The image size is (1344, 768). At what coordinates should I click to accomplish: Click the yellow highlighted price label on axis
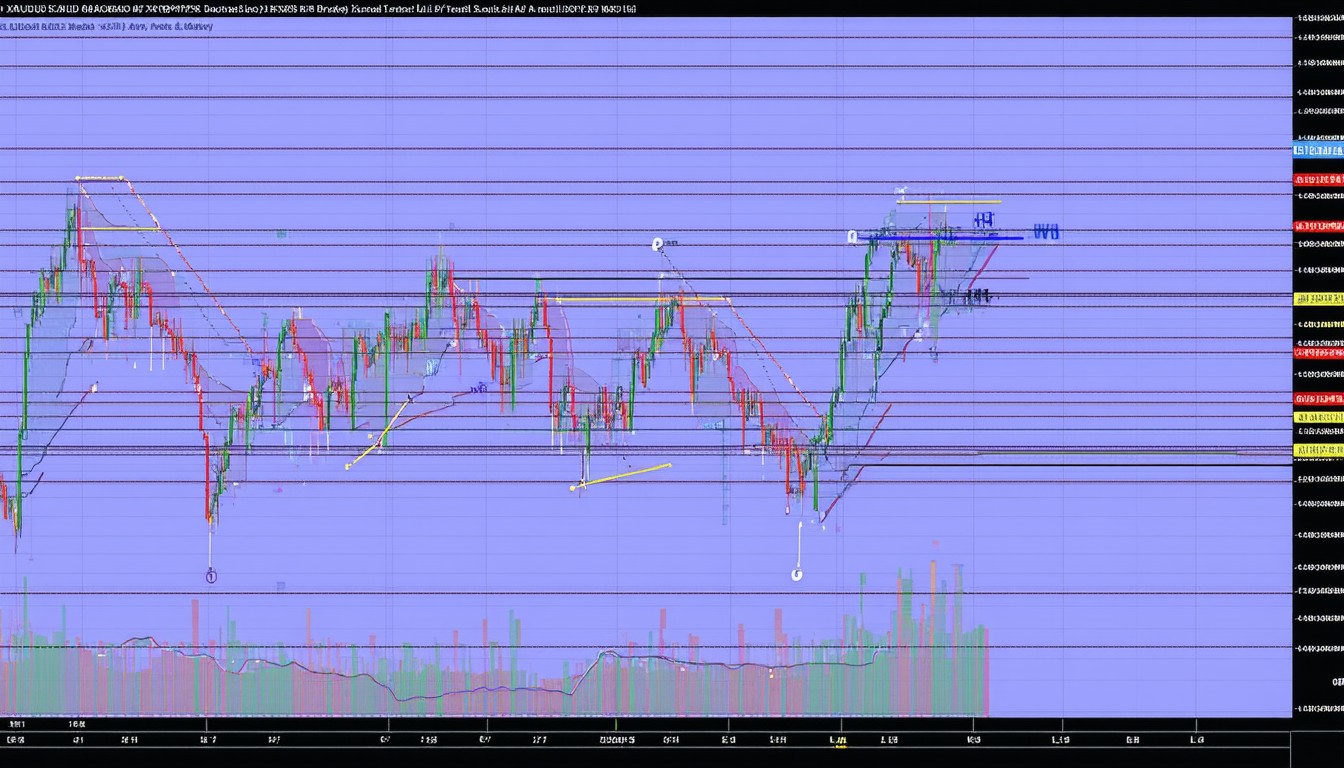(x=1318, y=297)
